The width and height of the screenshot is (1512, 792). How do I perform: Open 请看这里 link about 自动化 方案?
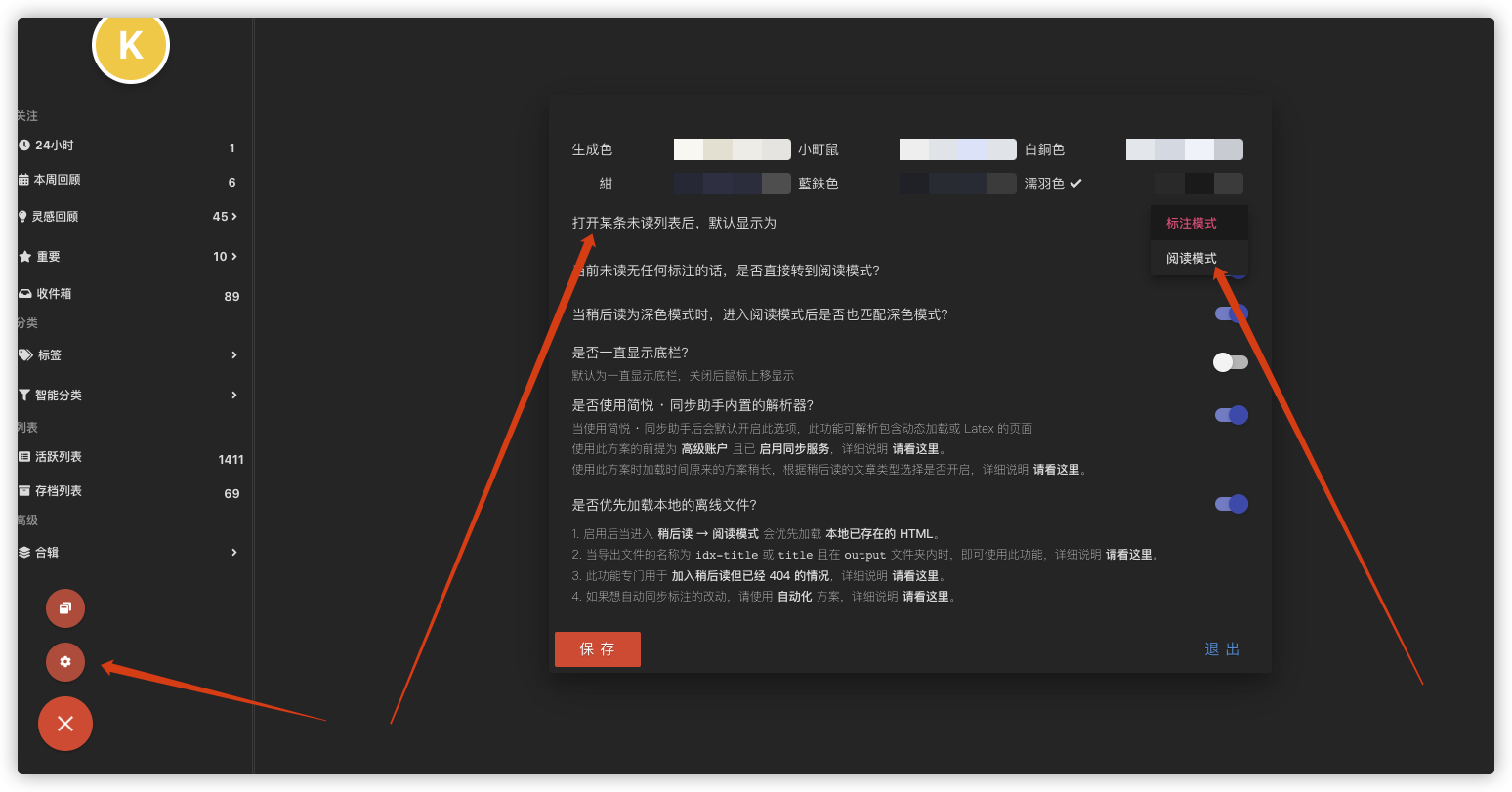coord(926,597)
